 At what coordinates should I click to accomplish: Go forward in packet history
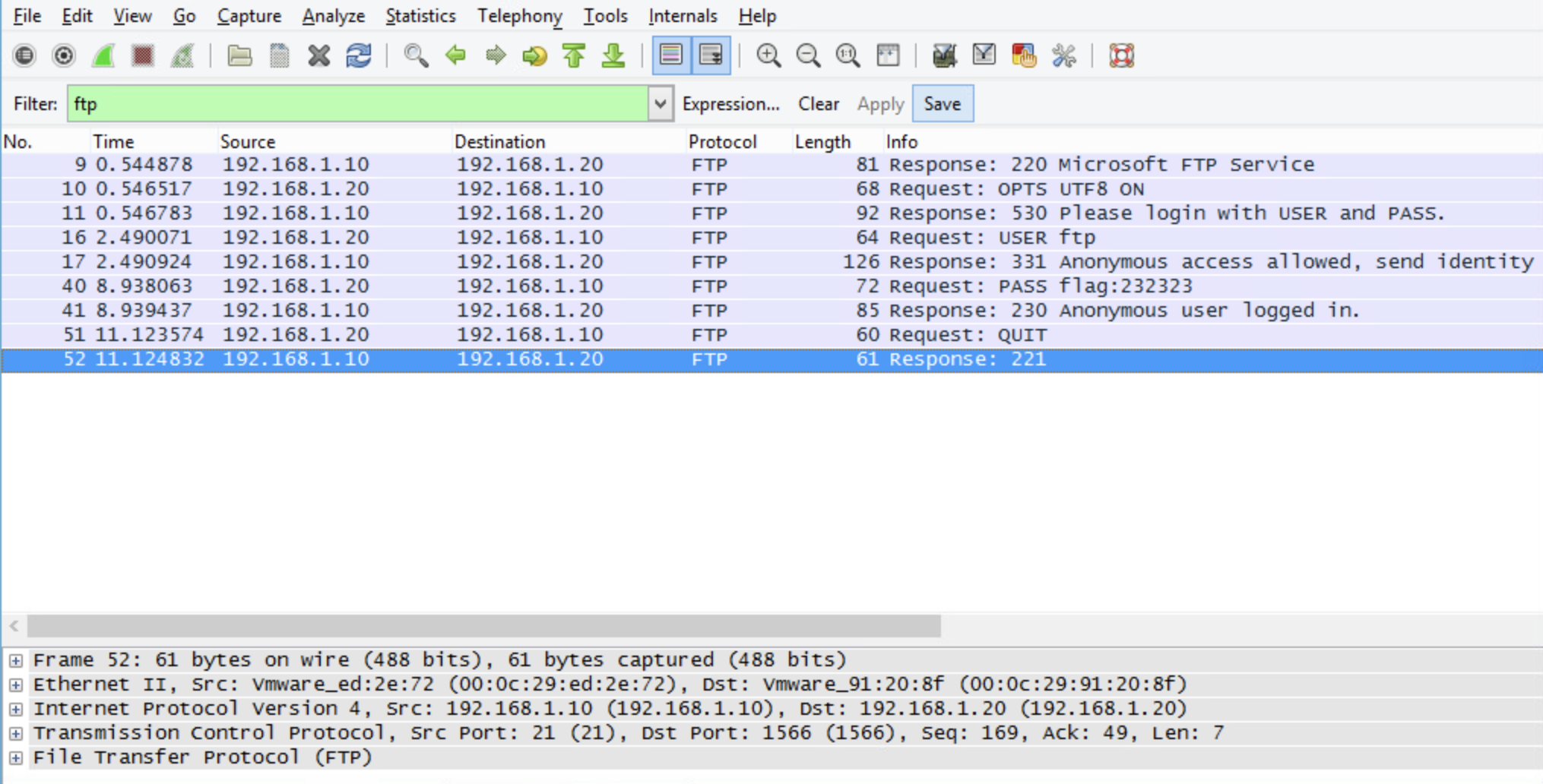tap(496, 55)
